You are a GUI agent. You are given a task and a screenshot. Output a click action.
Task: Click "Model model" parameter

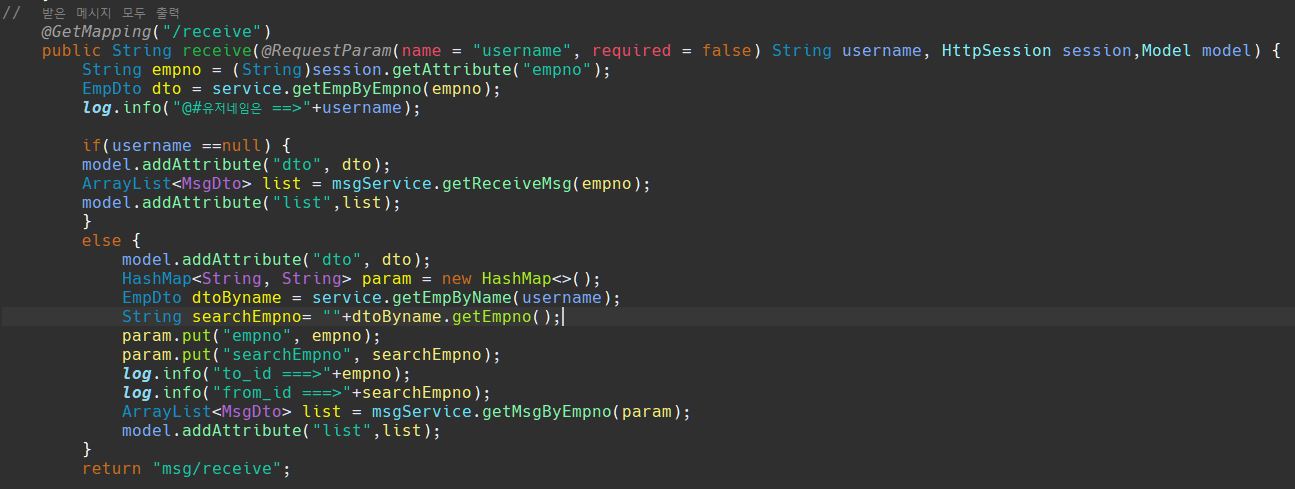click(x=1196, y=51)
